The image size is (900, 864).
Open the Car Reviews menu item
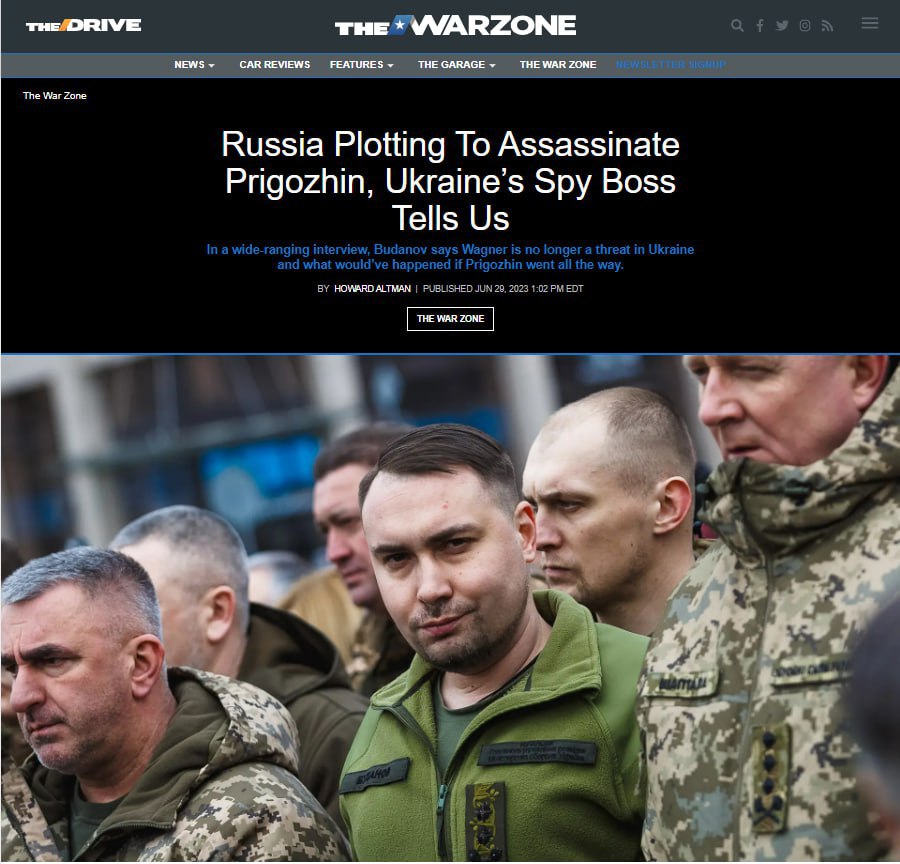[274, 65]
